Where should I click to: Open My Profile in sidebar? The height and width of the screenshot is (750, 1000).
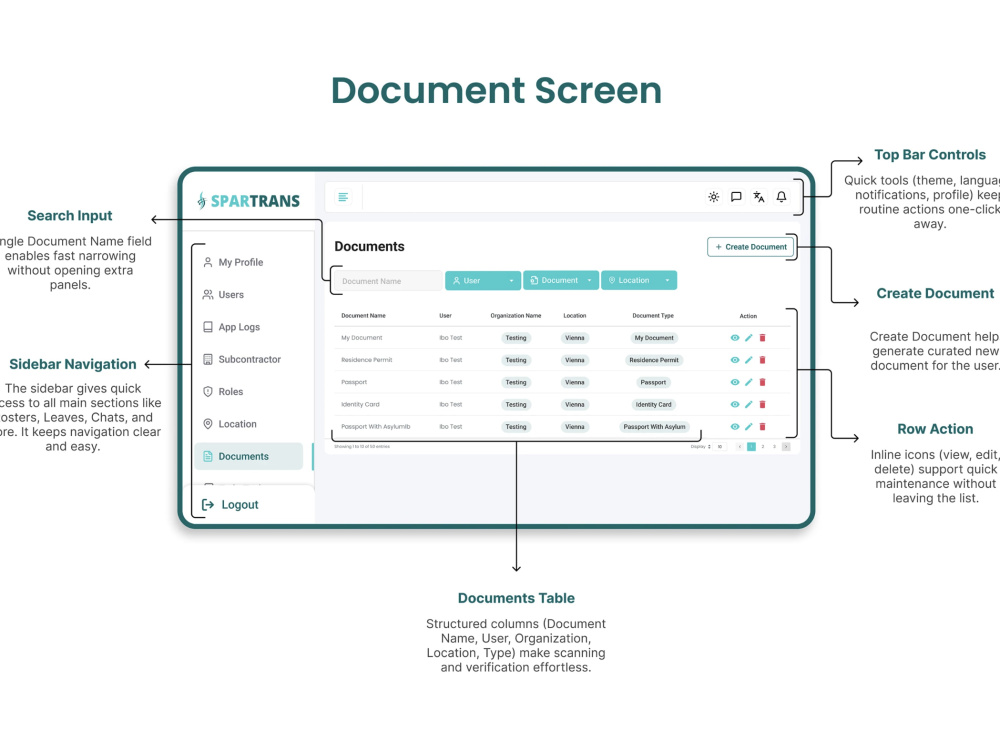(233, 262)
